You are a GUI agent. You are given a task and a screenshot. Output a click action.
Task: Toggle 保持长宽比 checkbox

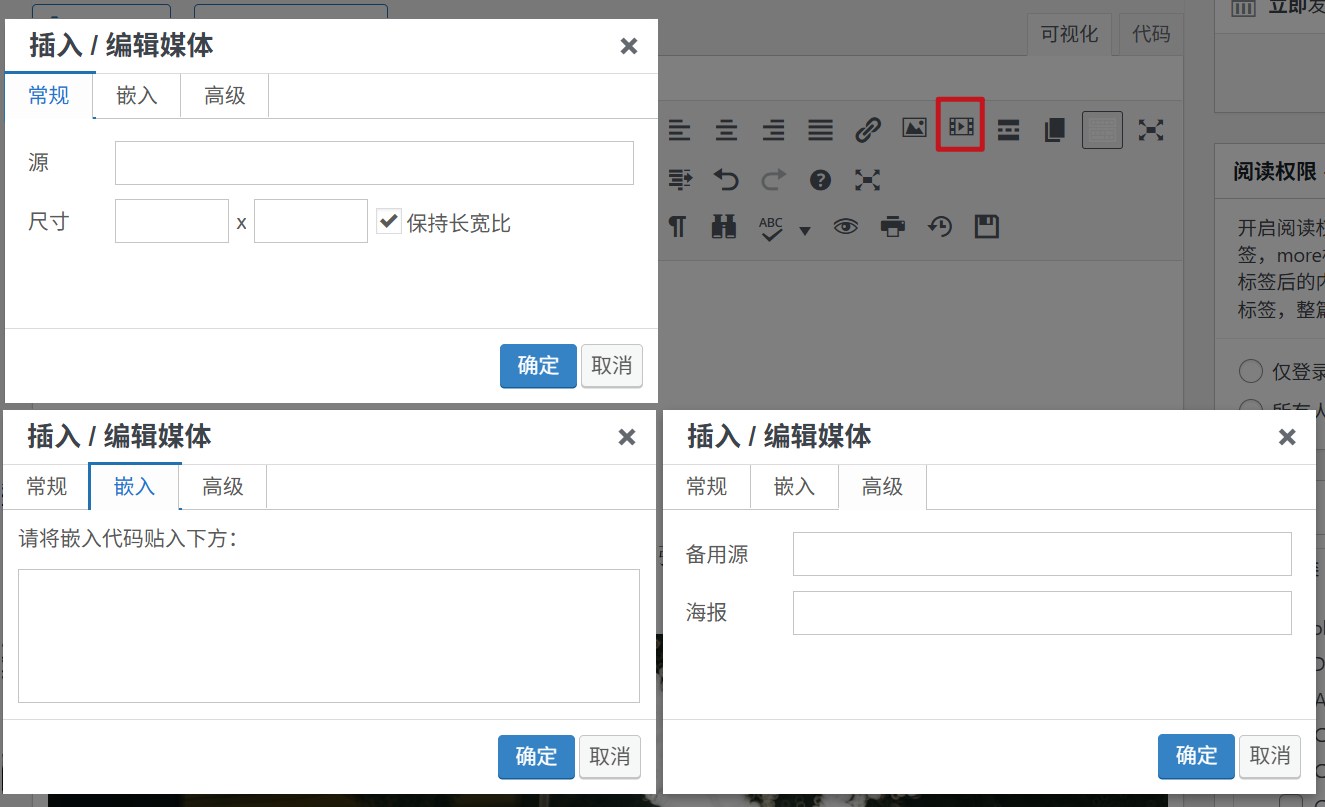click(x=388, y=221)
